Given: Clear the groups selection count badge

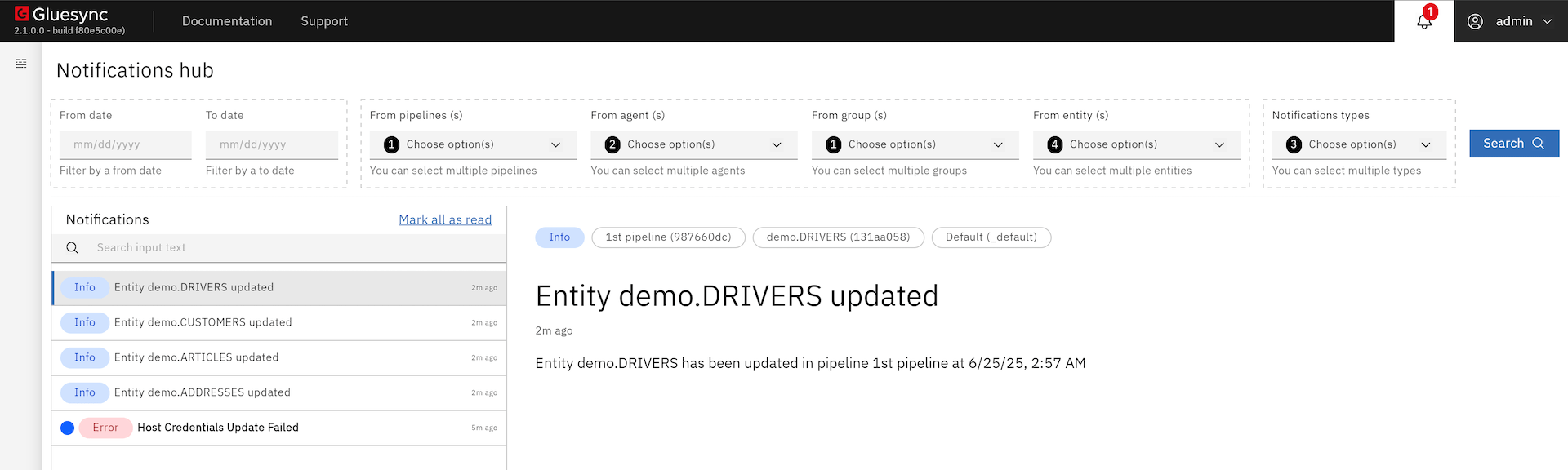Looking at the screenshot, I should (834, 144).
